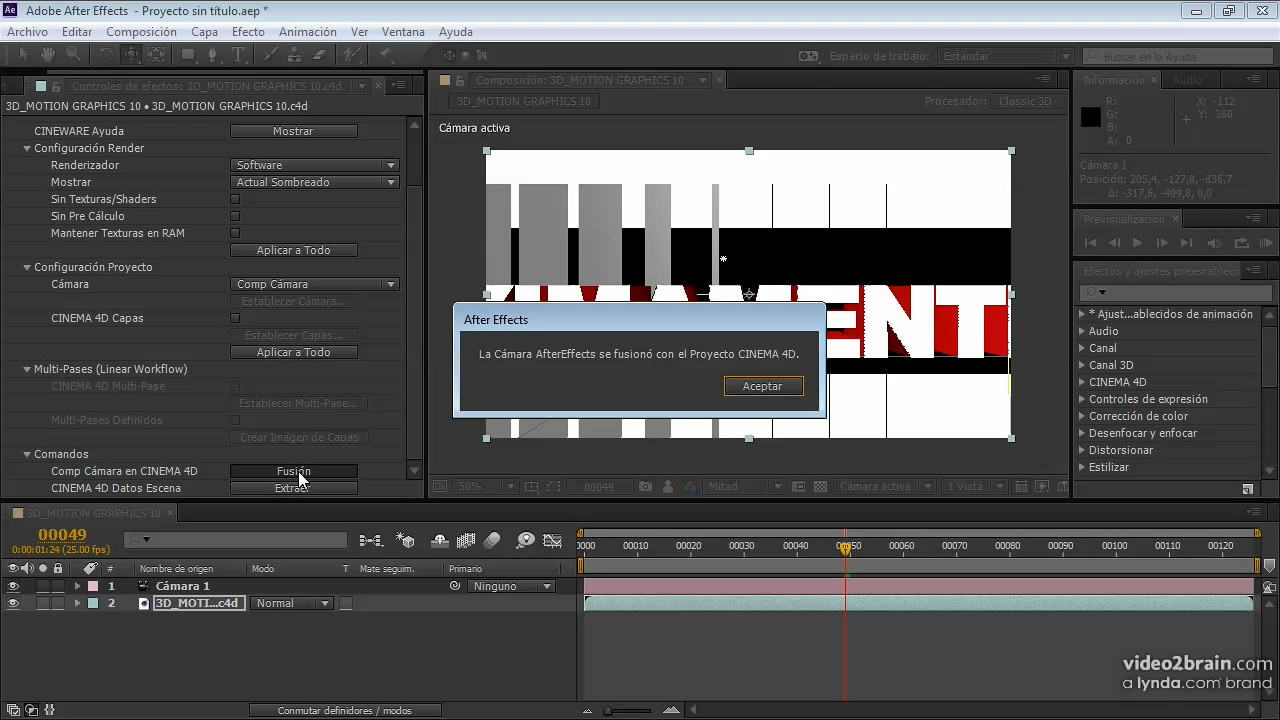Toggle lock switch for 3D_MOTI...c4d layer
Viewport: 1280px width, 720px height.
coord(58,603)
